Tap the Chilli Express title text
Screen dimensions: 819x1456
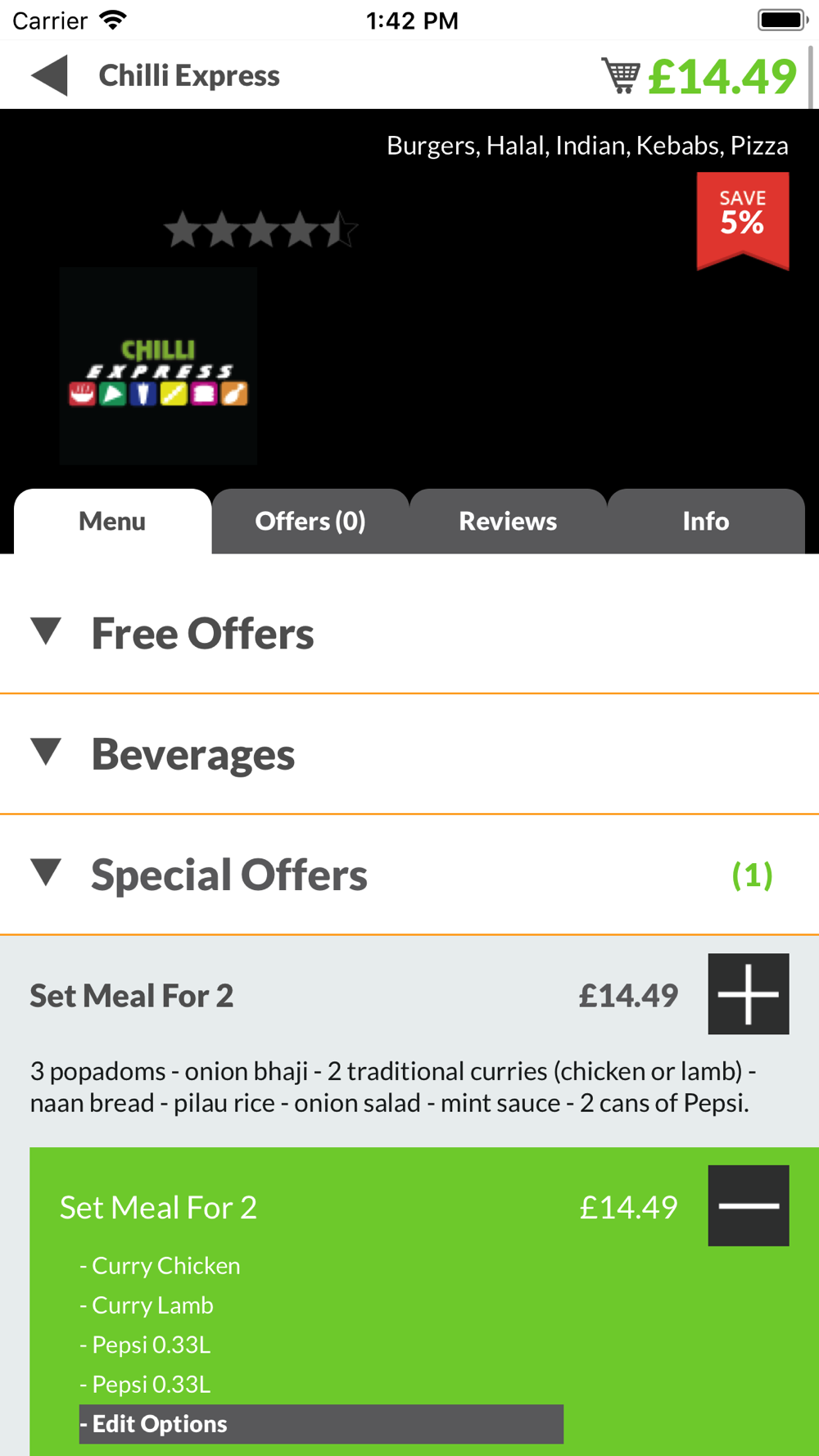tap(189, 75)
